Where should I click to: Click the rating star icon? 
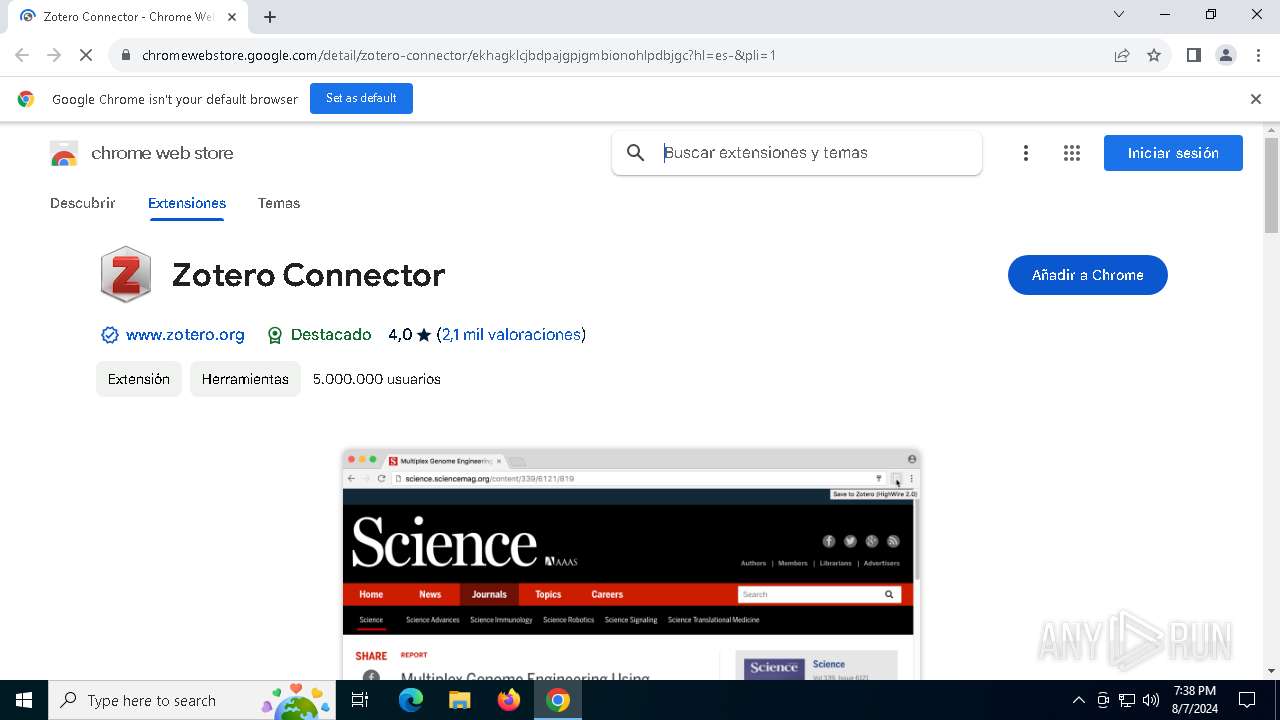tap(424, 335)
